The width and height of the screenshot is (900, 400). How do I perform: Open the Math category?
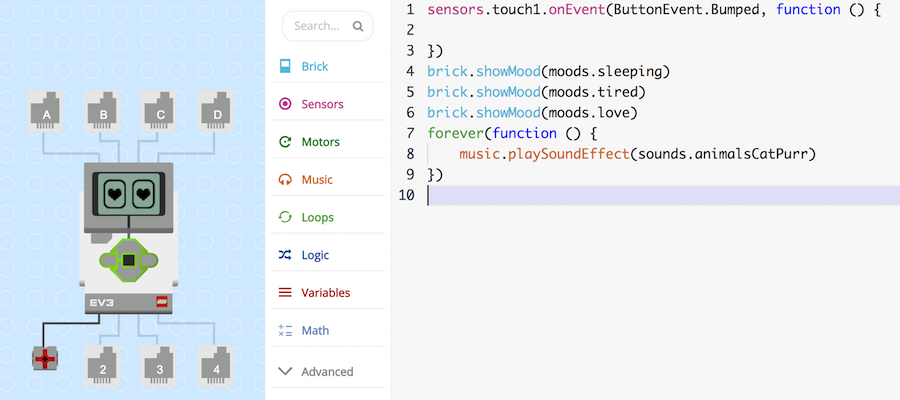(x=328, y=331)
